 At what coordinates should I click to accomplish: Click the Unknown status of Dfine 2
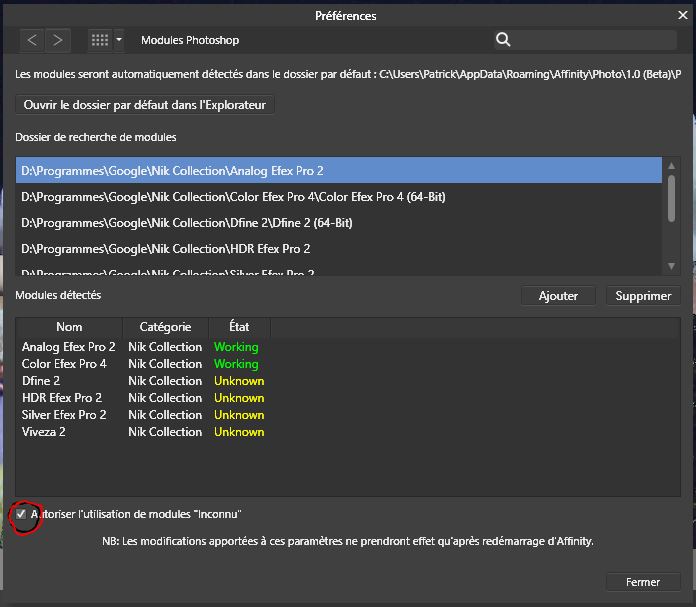pyautogui.click(x=239, y=381)
